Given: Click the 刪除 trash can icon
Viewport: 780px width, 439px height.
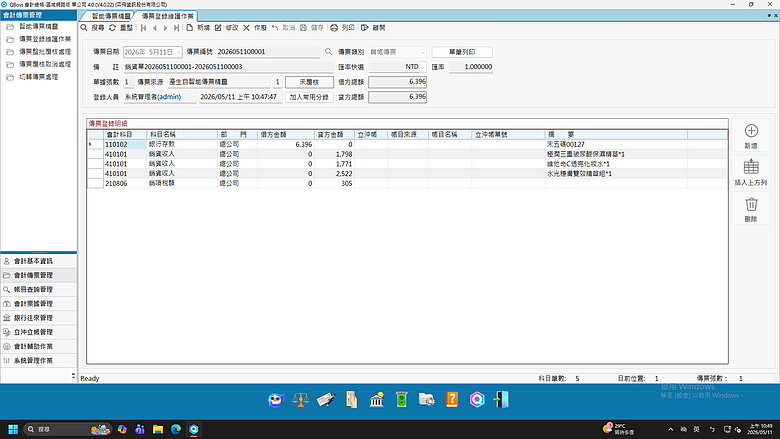Looking at the screenshot, I should pos(751,204).
